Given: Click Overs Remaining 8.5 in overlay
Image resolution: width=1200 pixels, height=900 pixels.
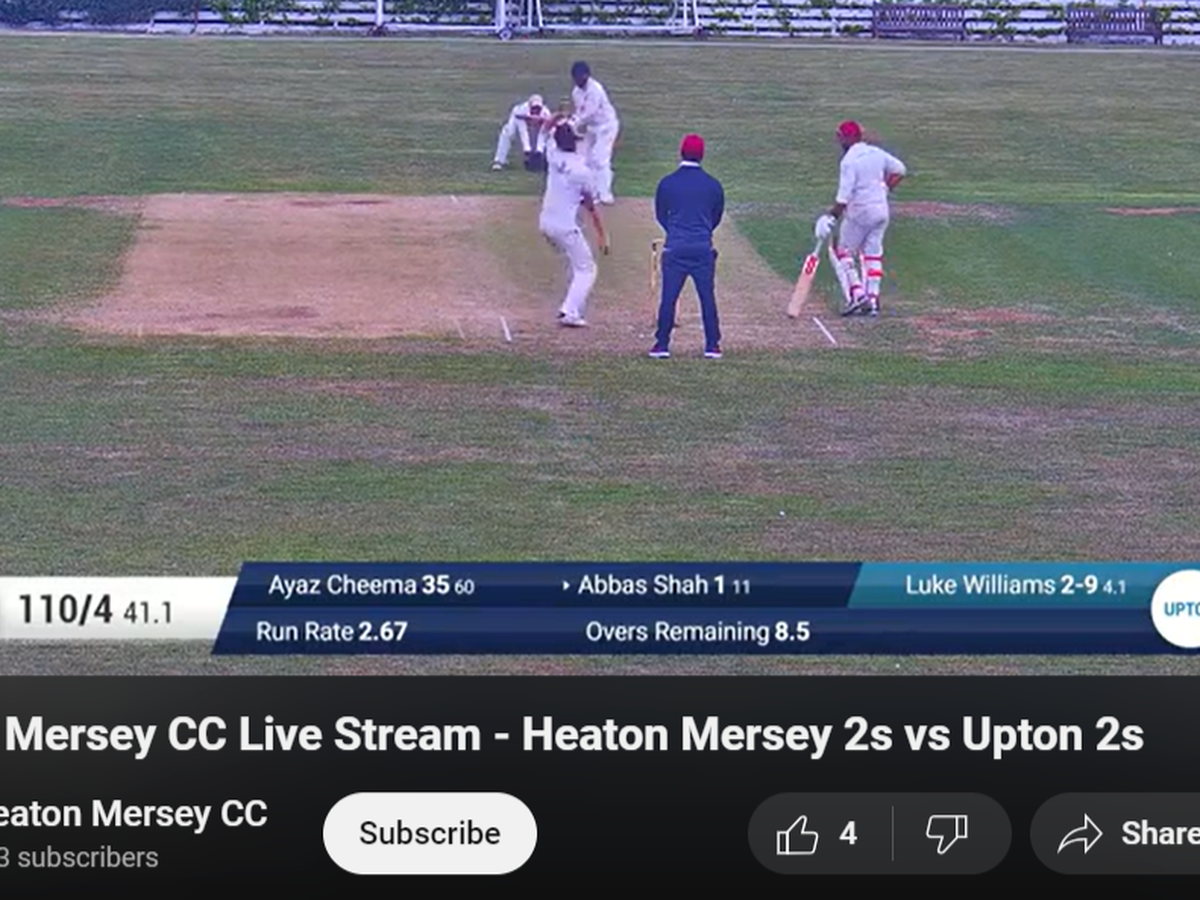Looking at the screenshot, I should point(697,632).
